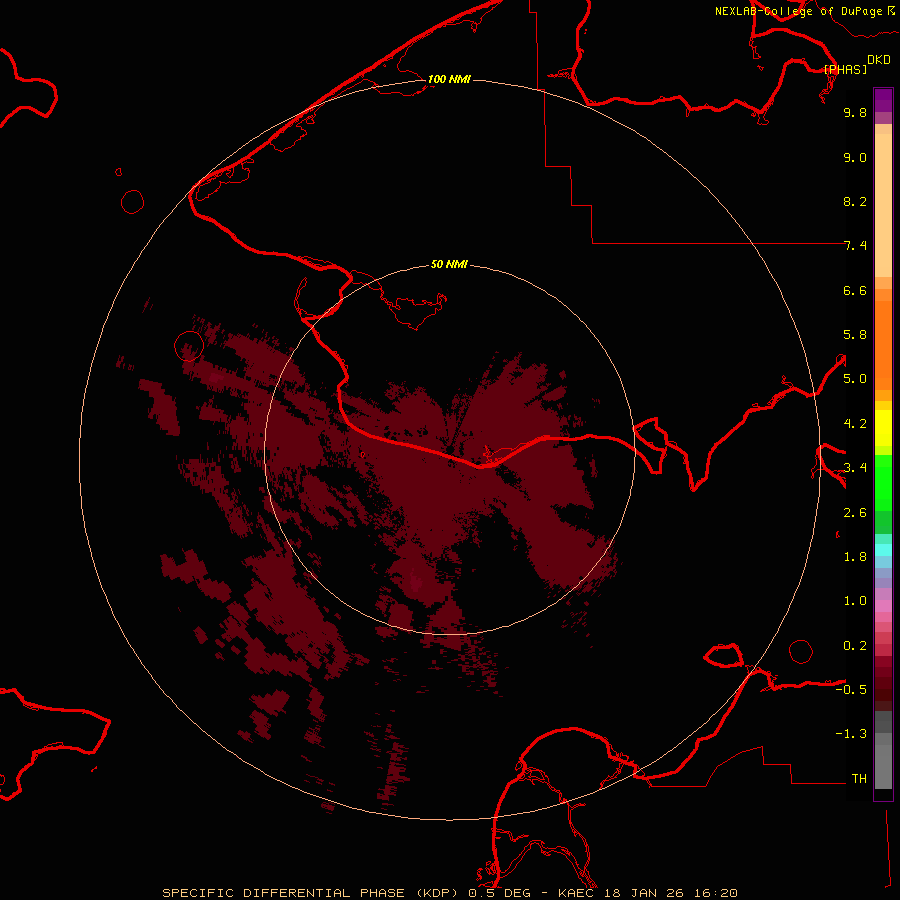Pick the pink segment of the color bar
900x900 pixels.
(883, 606)
